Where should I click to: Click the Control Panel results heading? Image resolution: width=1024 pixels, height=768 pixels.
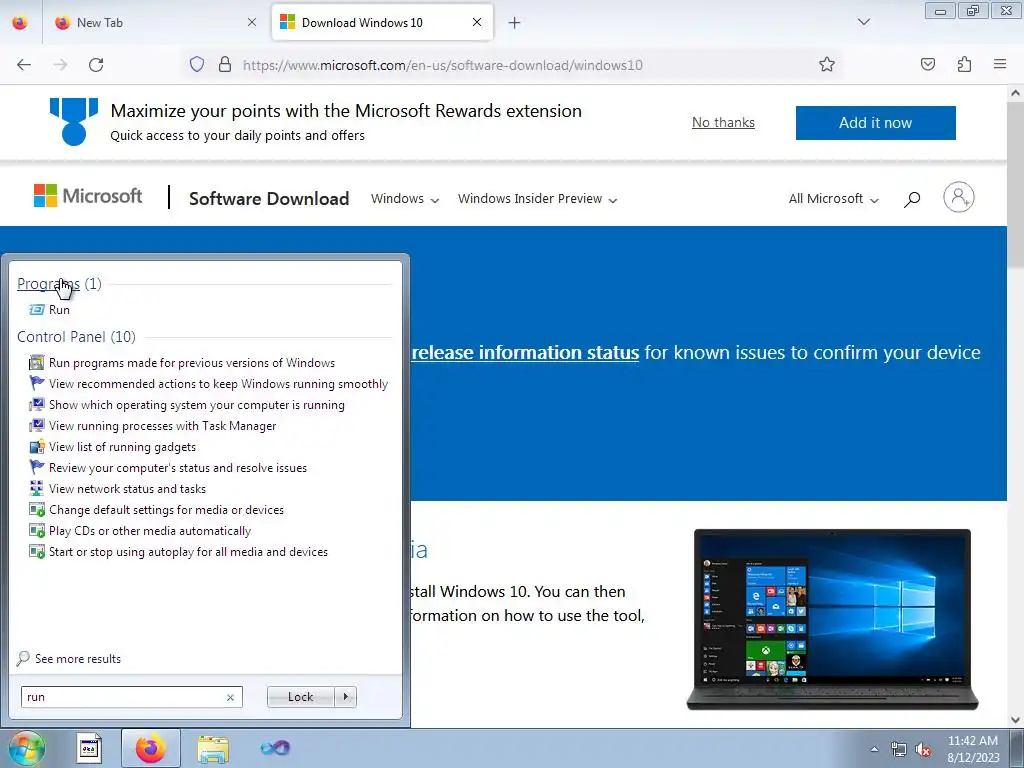(x=76, y=336)
